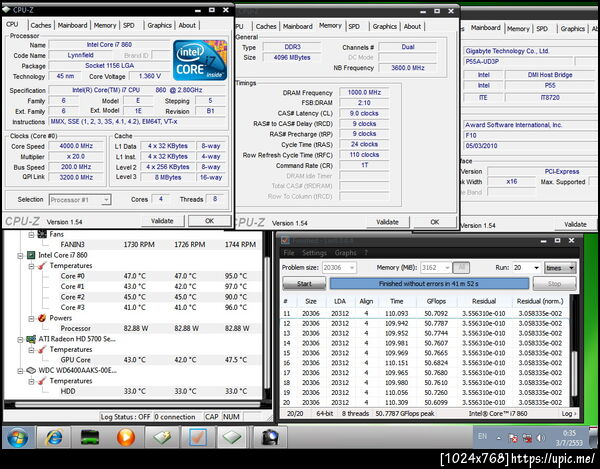Click the LinX Stop button
The height and width of the screenshot is (469, 600).
pos(554,283)
